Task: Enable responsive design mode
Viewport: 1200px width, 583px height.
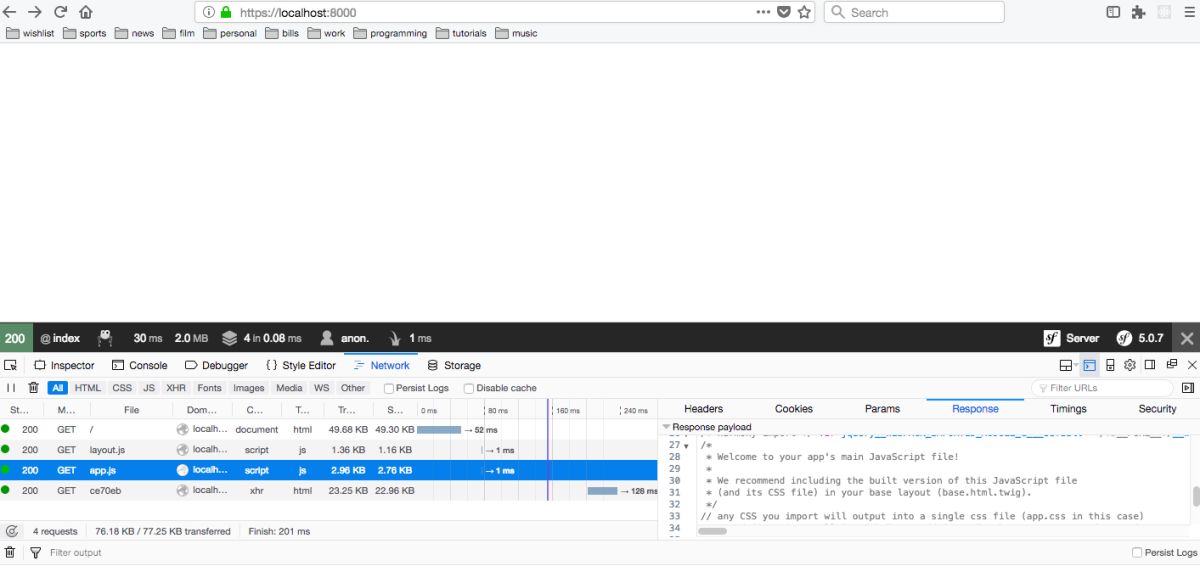Action: point(1110,365)
